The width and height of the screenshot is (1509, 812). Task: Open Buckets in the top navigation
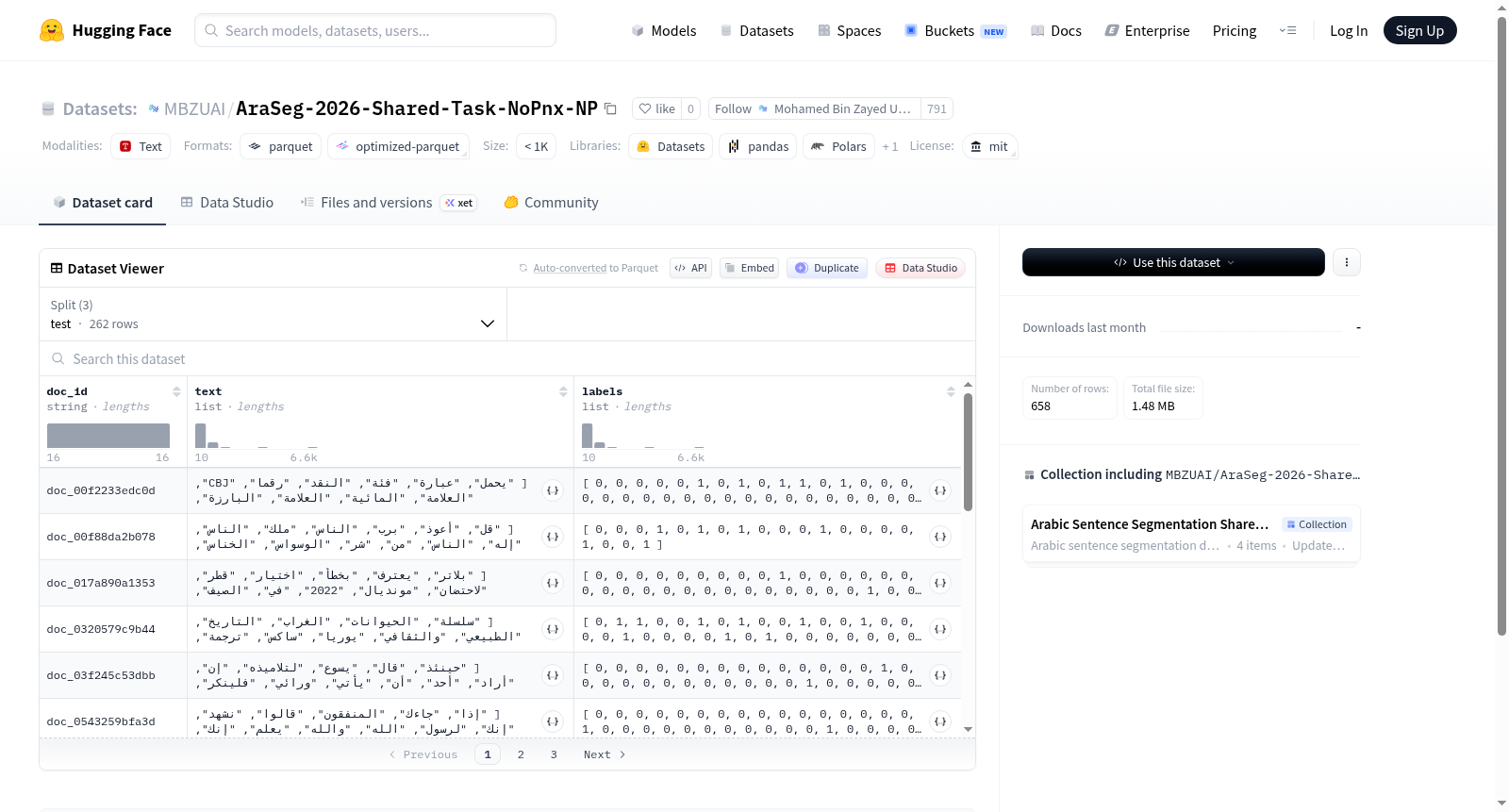click(955, 30)
